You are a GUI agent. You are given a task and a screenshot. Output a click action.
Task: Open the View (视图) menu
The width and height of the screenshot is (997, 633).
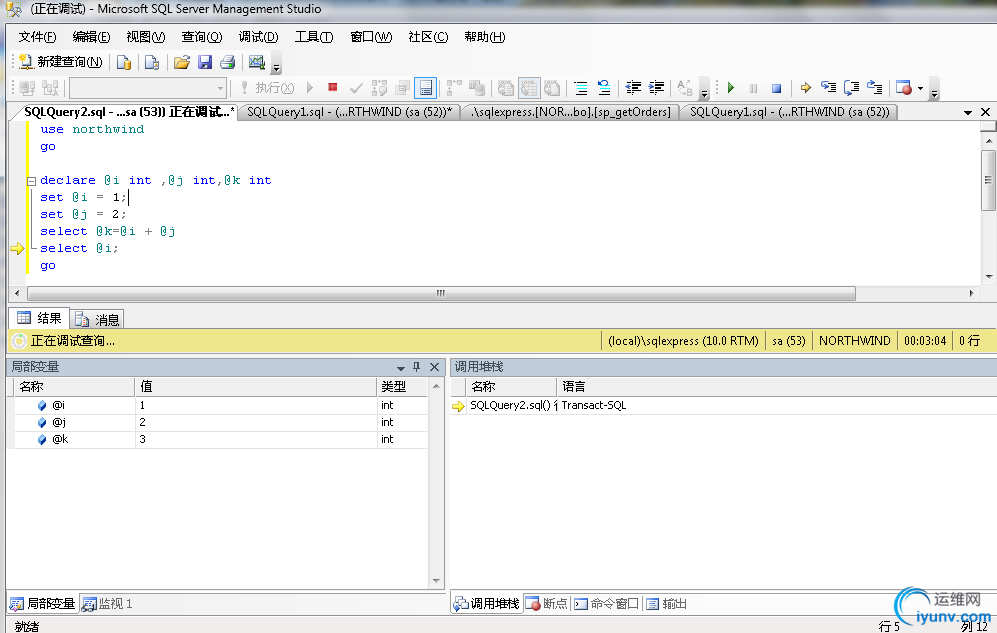coord(146,37)
